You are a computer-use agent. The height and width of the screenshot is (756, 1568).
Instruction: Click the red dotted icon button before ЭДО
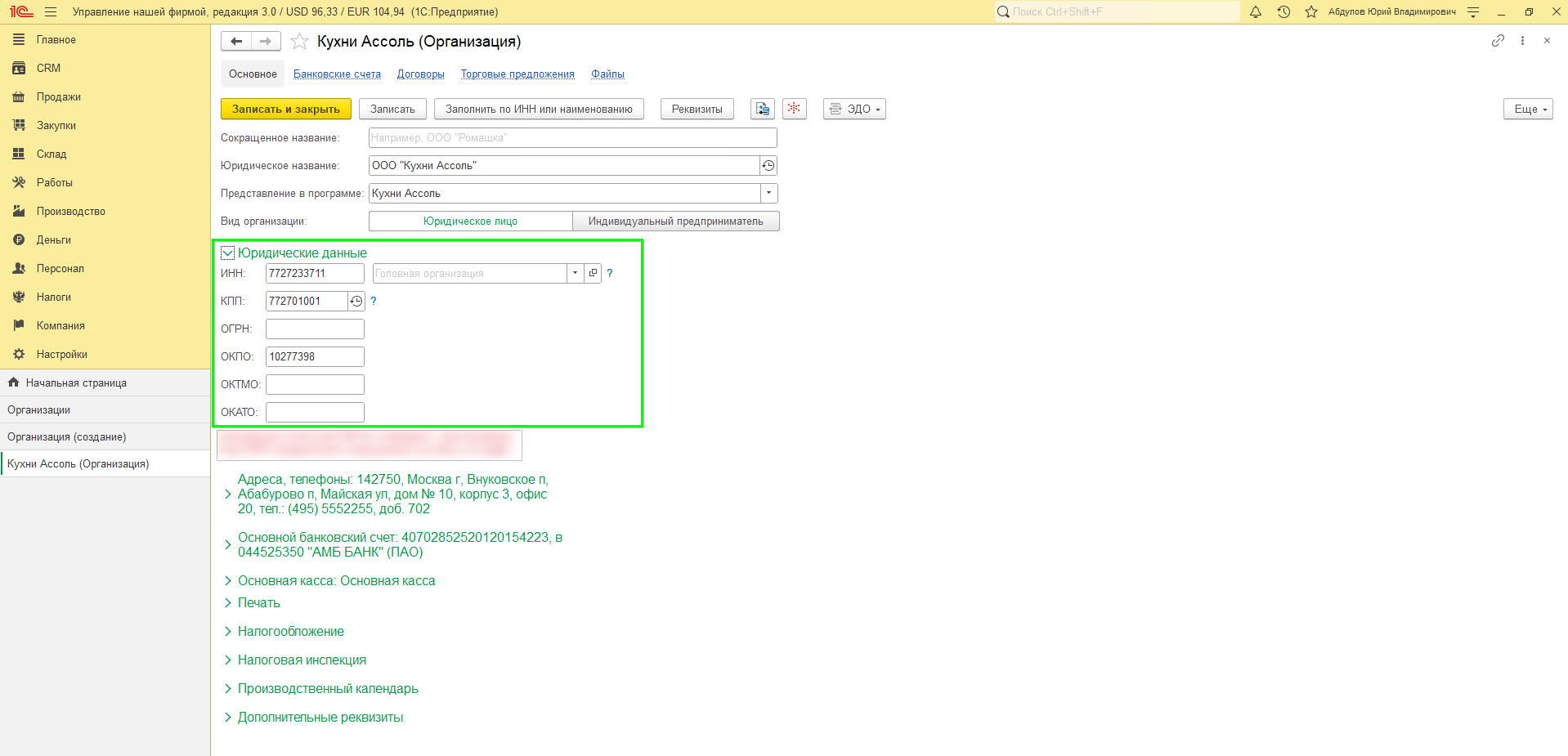coord(795,109)
